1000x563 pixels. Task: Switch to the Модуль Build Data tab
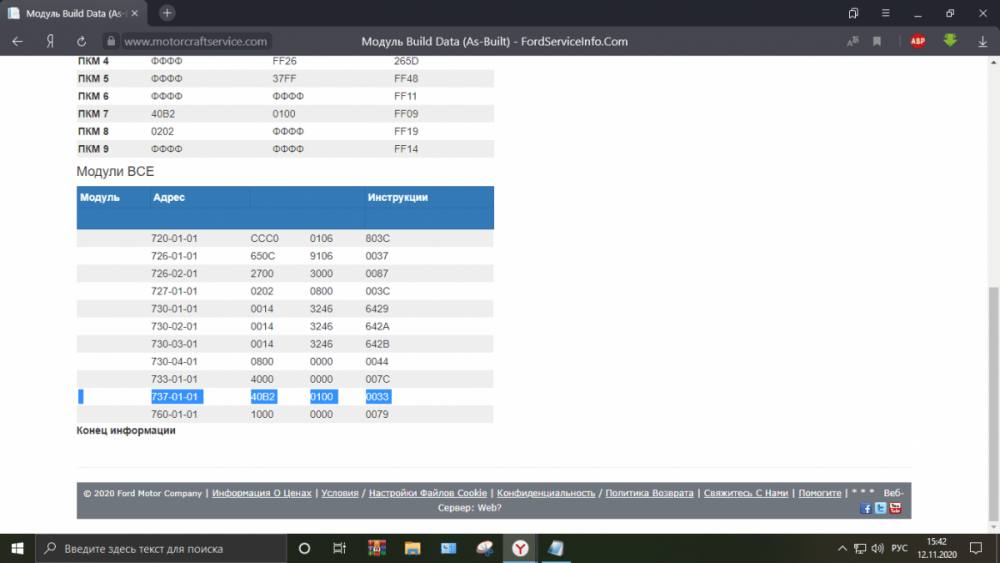coord(75,13)
